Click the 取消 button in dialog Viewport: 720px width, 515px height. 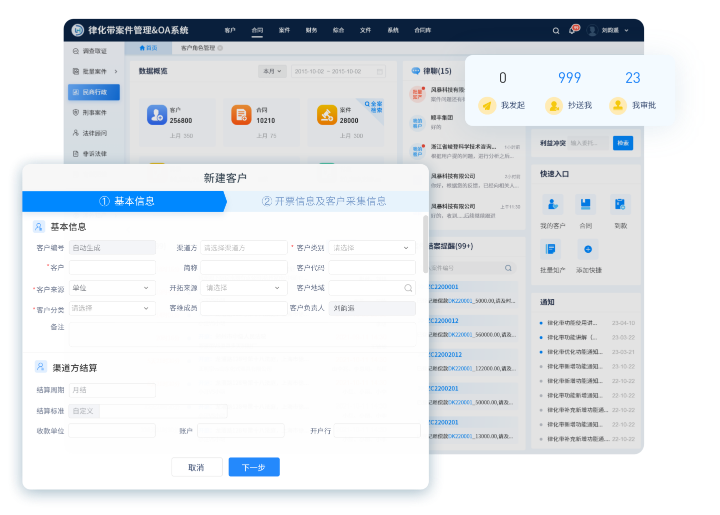click(197, 467)
